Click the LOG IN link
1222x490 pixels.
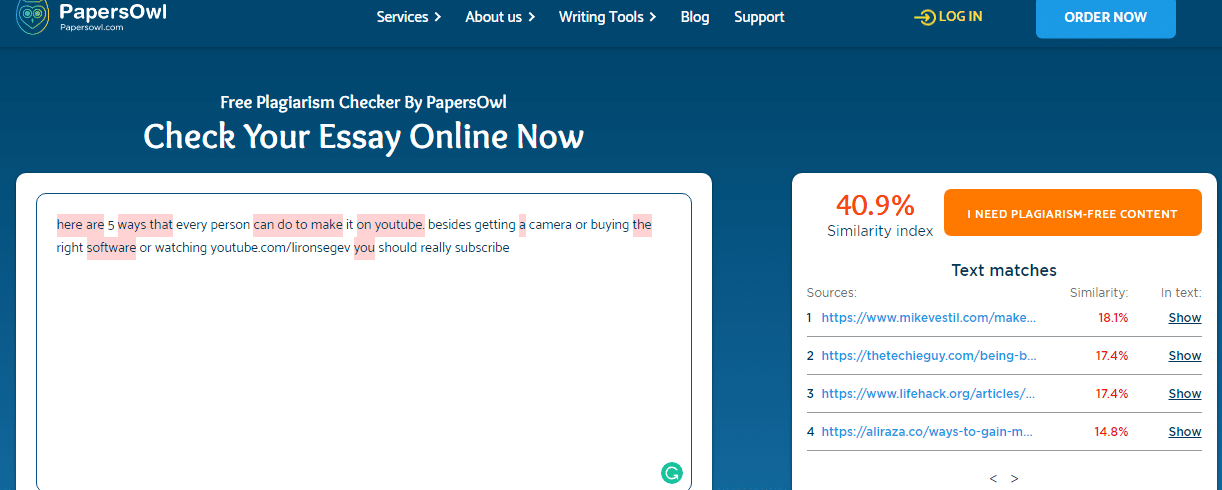click(960, 17)
